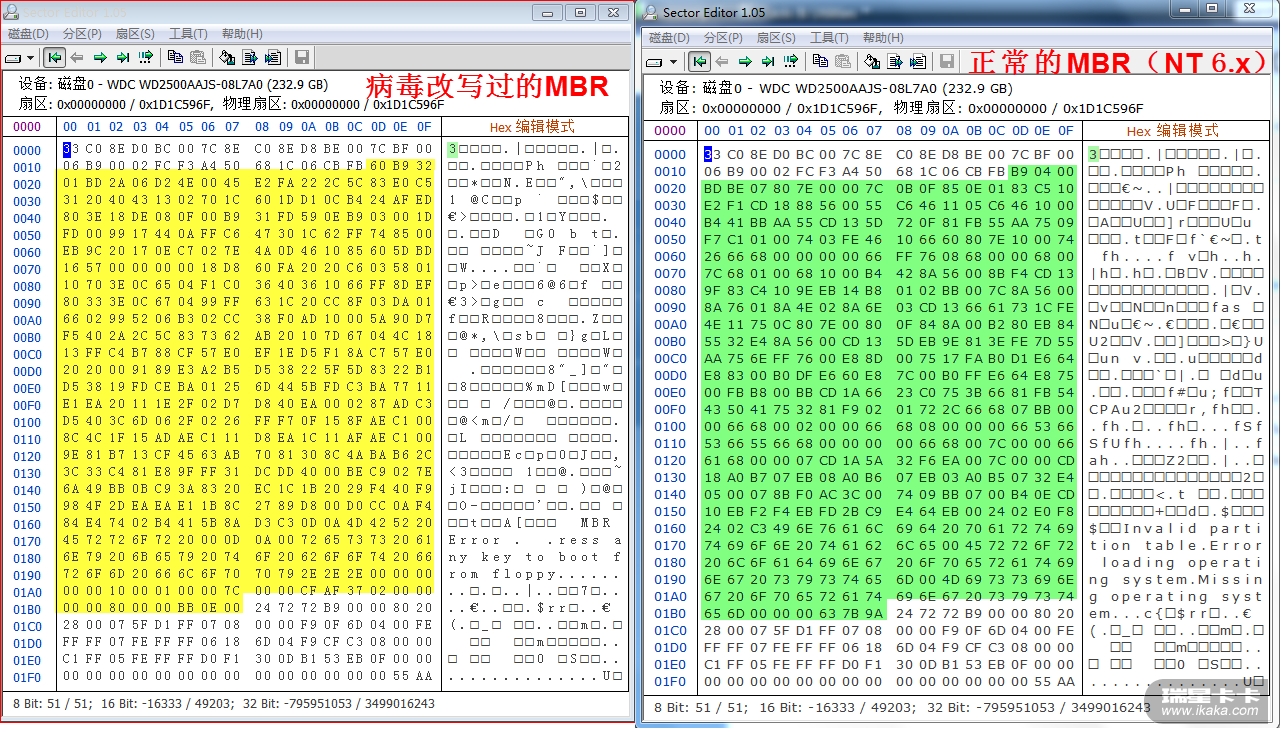
Task: Click 'Hex 编辑模式' label in right window
Action: pos(1172,131)
